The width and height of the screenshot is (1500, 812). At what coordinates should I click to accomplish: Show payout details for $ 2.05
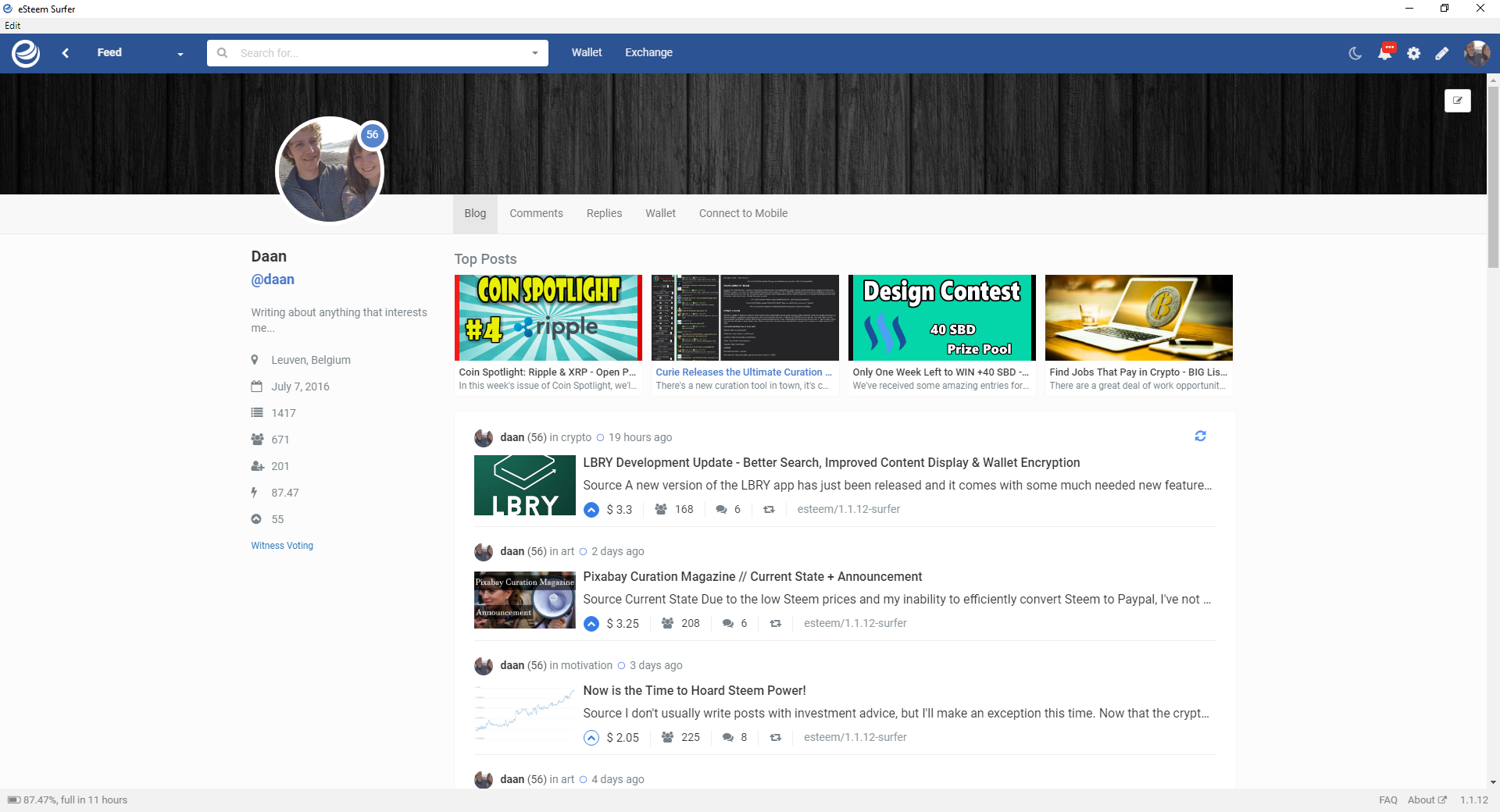coord(623,738)
